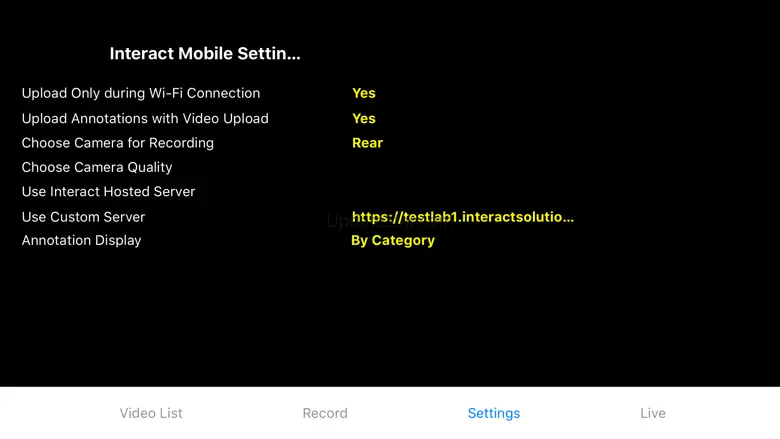Image resolution: width=780 pixels, height=439 pixels.
Task: Toggle Wi-Fi only upload 'Yes' value
Action: pos(364,93)
